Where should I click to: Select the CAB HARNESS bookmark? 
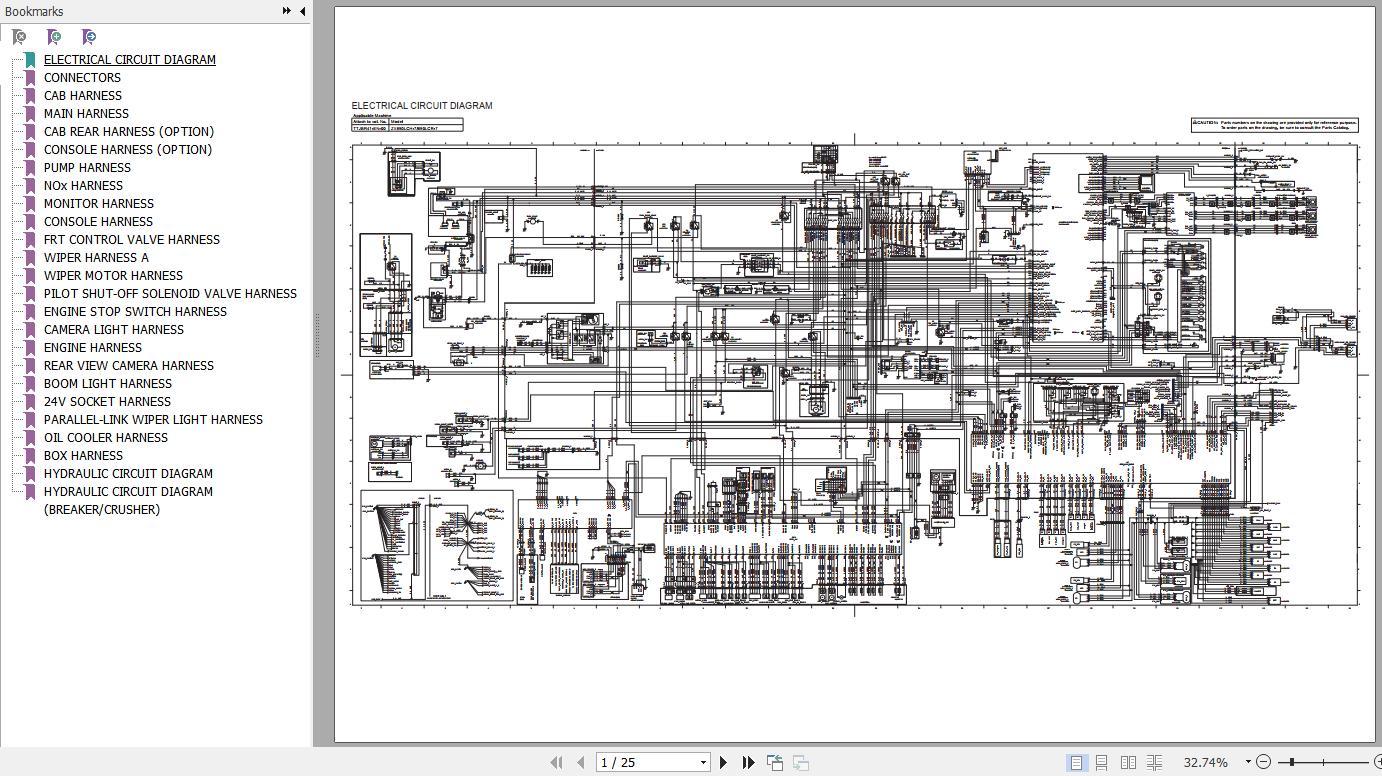coord(83,95)
